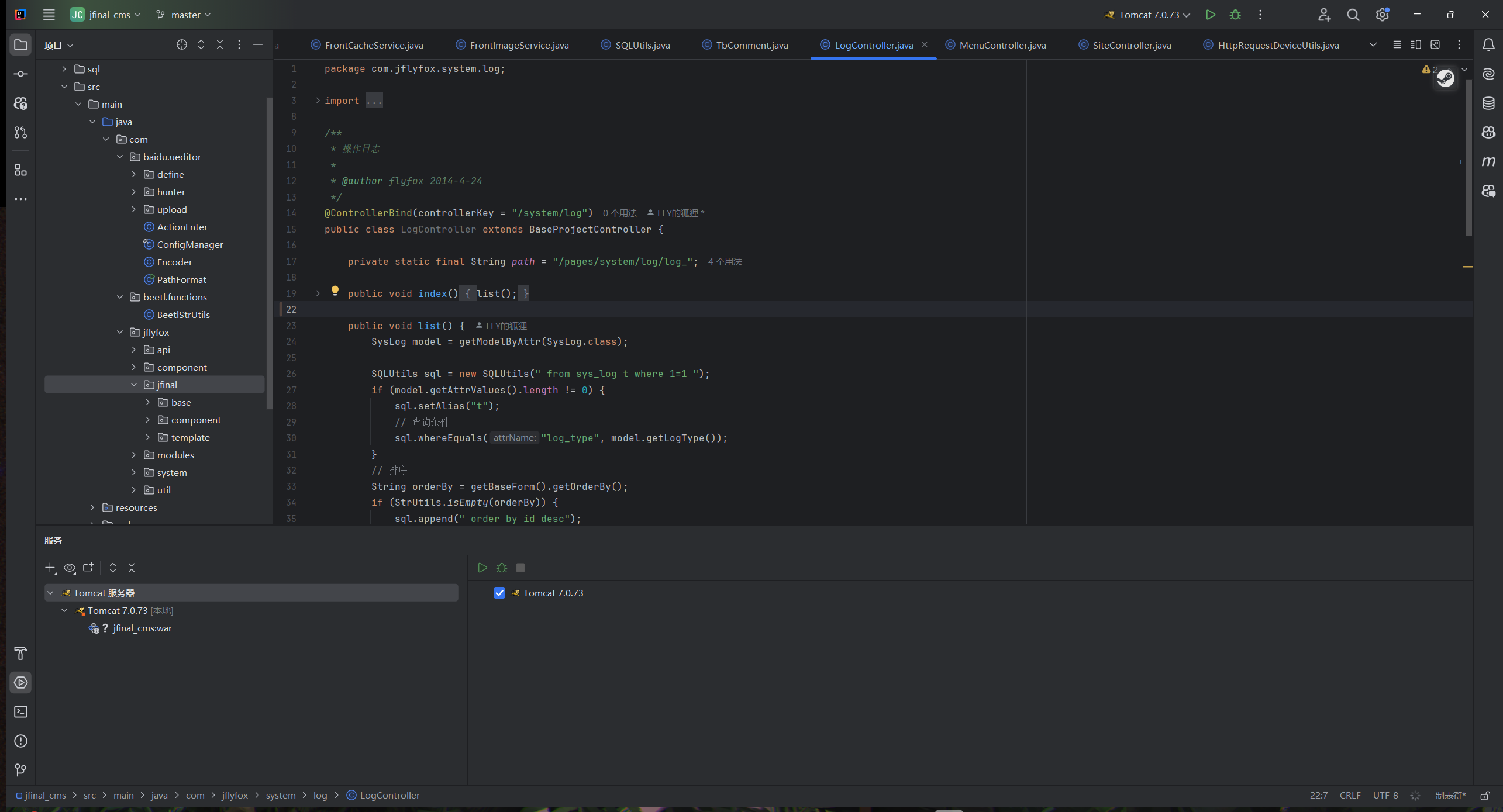Switch to editor and preview split mode
This screenshot has width=1503, height=812.
coord(1416,45)
